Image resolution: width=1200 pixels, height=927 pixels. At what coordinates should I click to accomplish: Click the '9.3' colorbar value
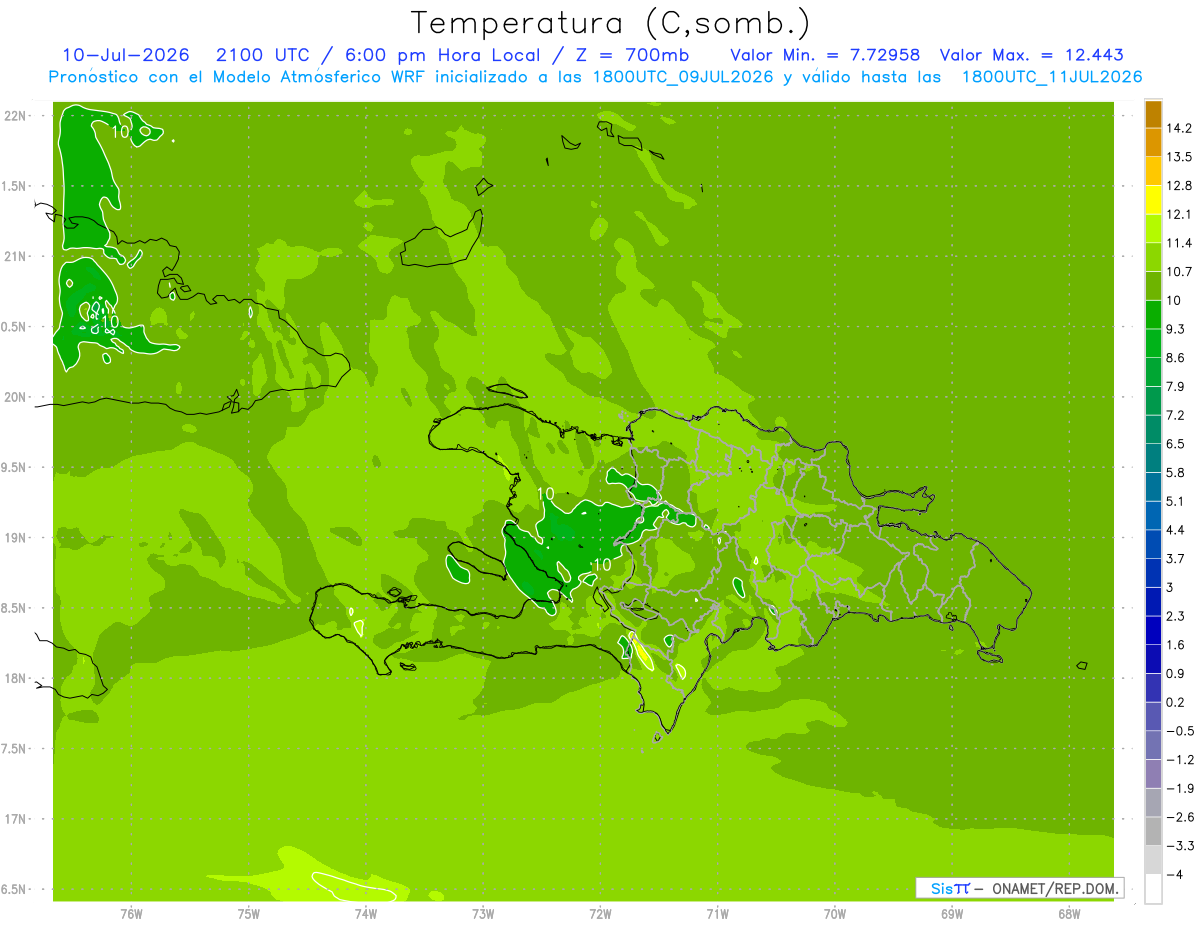[x=1176, y=329]
